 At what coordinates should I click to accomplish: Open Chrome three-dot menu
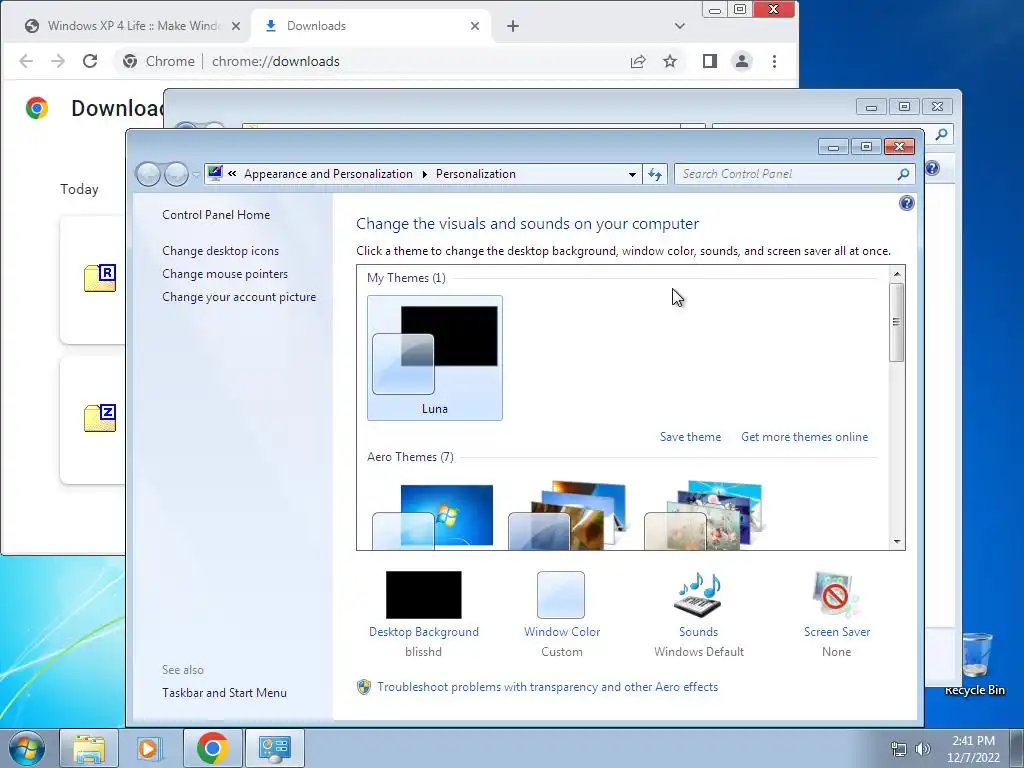(x=774, y=61)
